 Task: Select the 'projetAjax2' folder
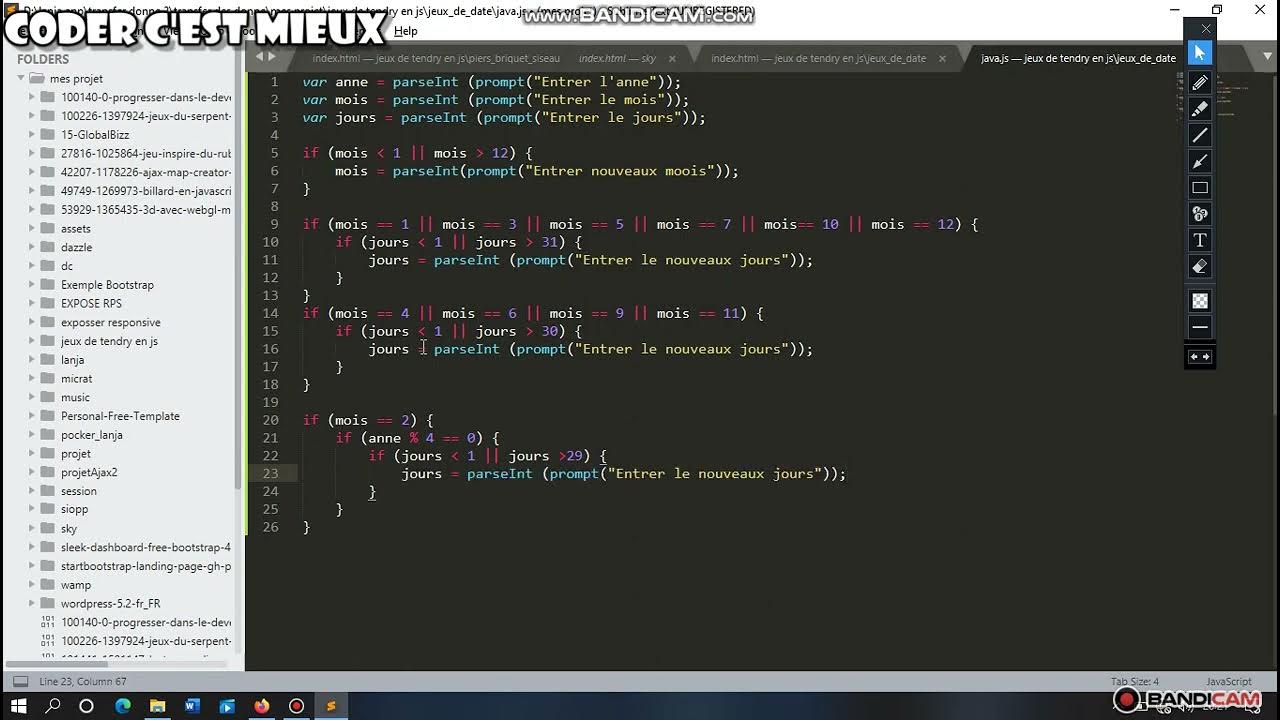(x=89, y=472)
